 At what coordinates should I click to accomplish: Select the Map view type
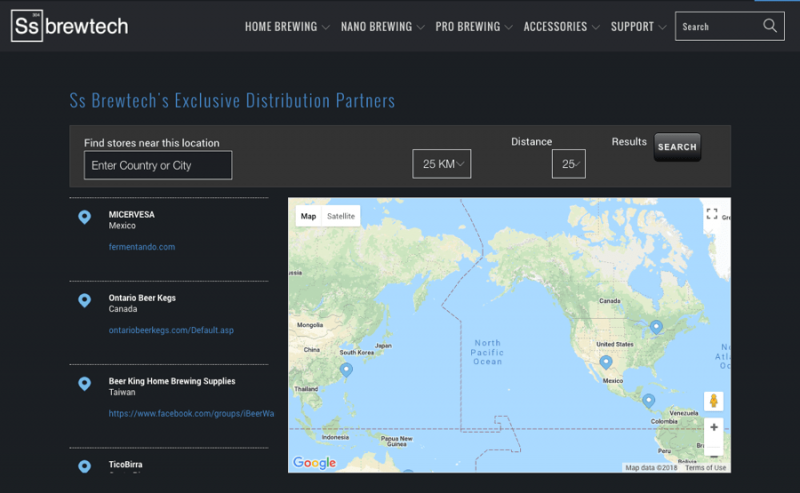coord(308,216)
